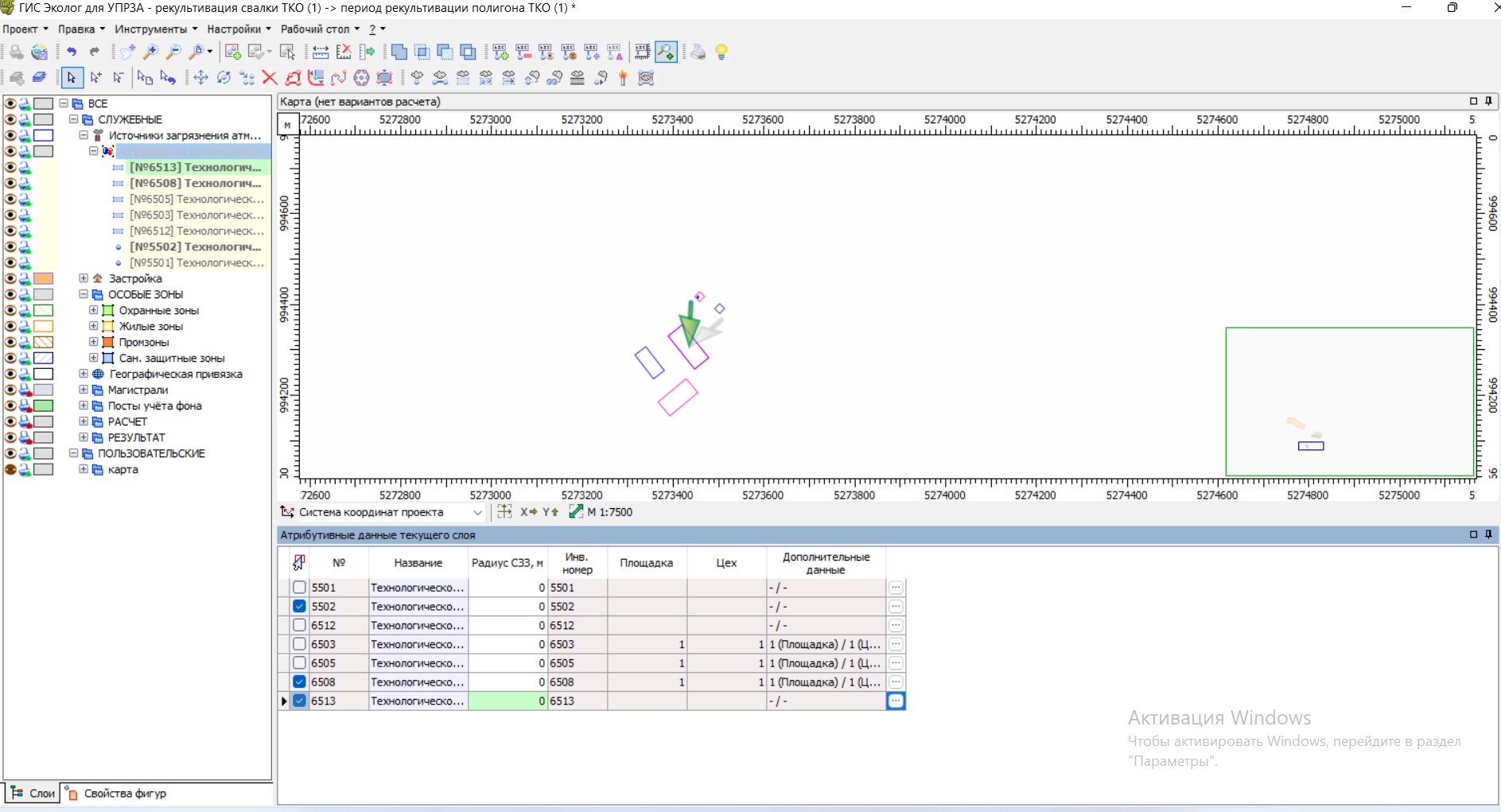Image resolution: width=1501 pixels, height=812 pixels.
Task: Select the four-arrow move object tool
Action: point(201,78)
